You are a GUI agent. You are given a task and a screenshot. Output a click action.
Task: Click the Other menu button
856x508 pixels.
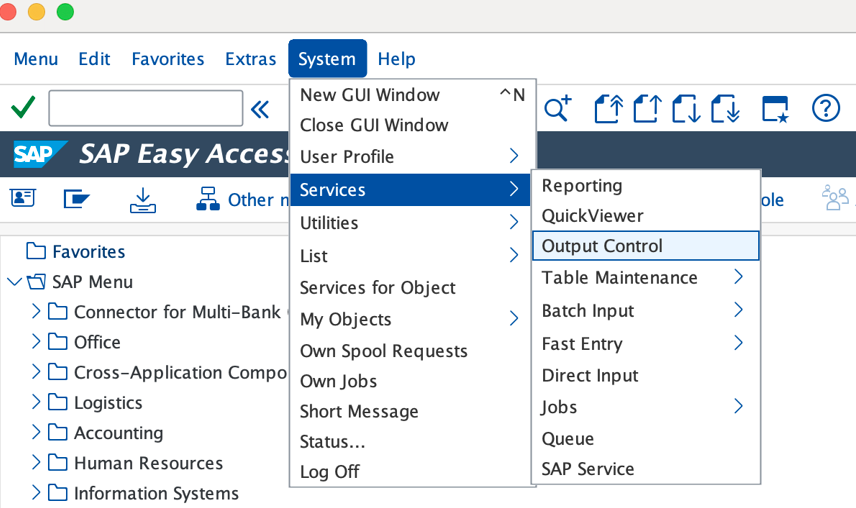coord(242,199)
